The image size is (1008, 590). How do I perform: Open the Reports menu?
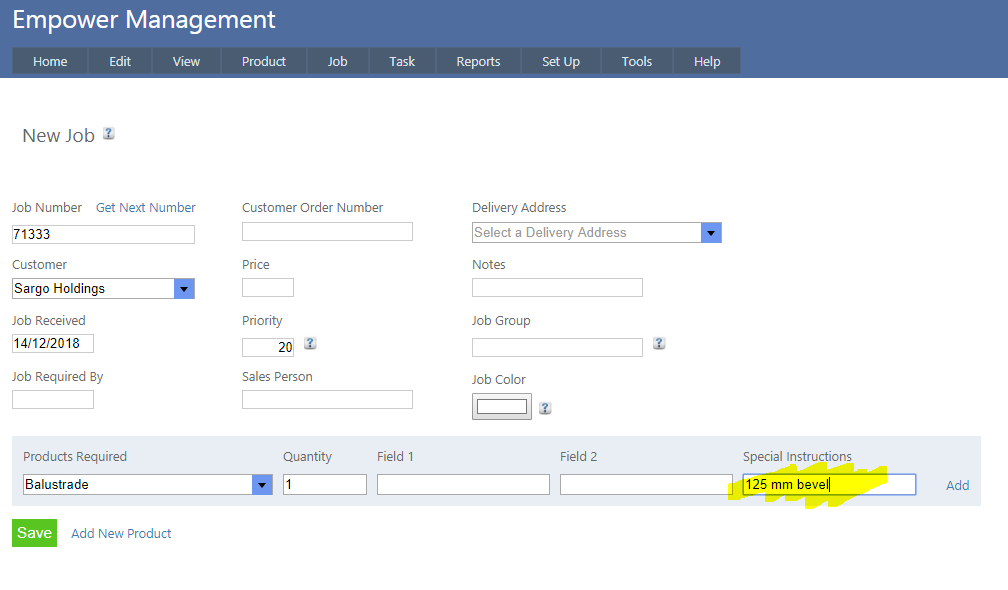tap(478, 61)
